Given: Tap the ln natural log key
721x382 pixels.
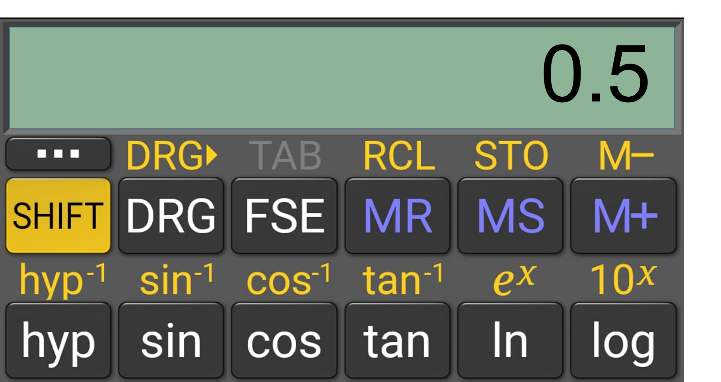Looking at the screenshot, I should [510, 341].
